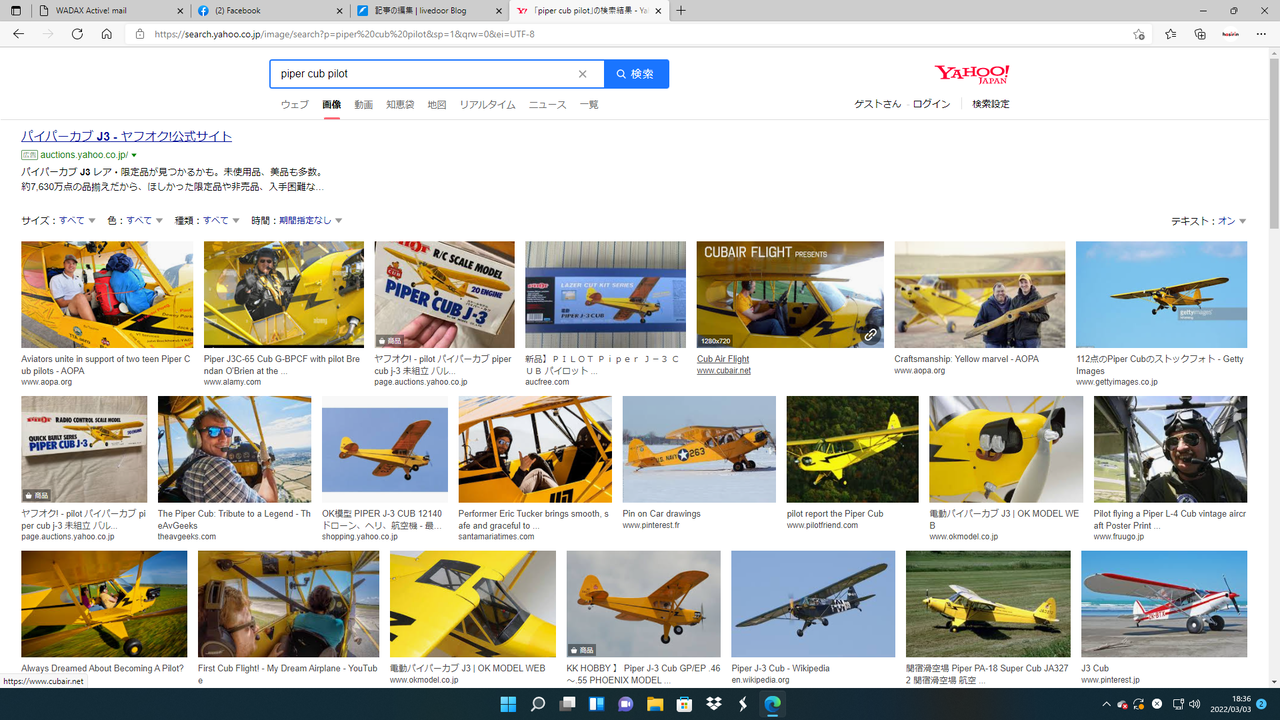Open Microsoft Store from the taskbar
The height and width of the screenshot is (720, 1280).
pyautogui.click(x=685, y=704)
